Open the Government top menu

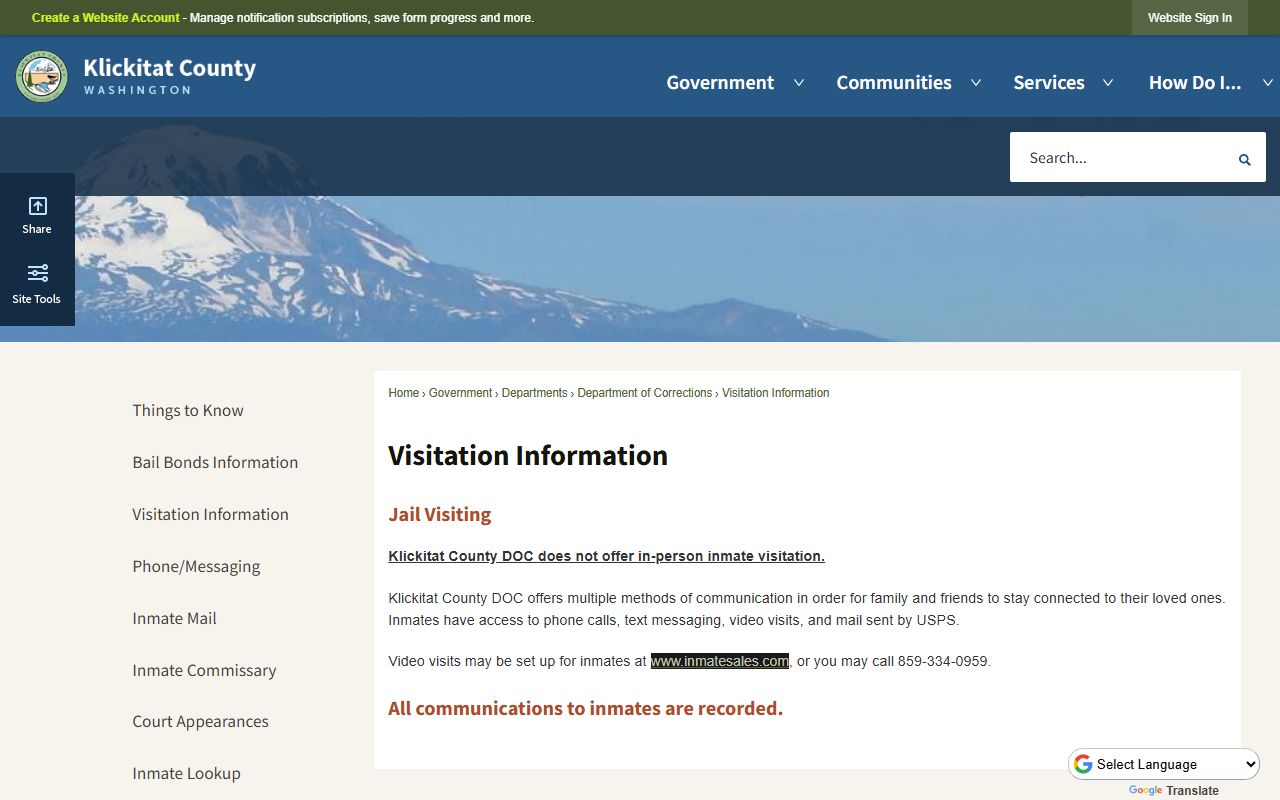click(720, 83)
